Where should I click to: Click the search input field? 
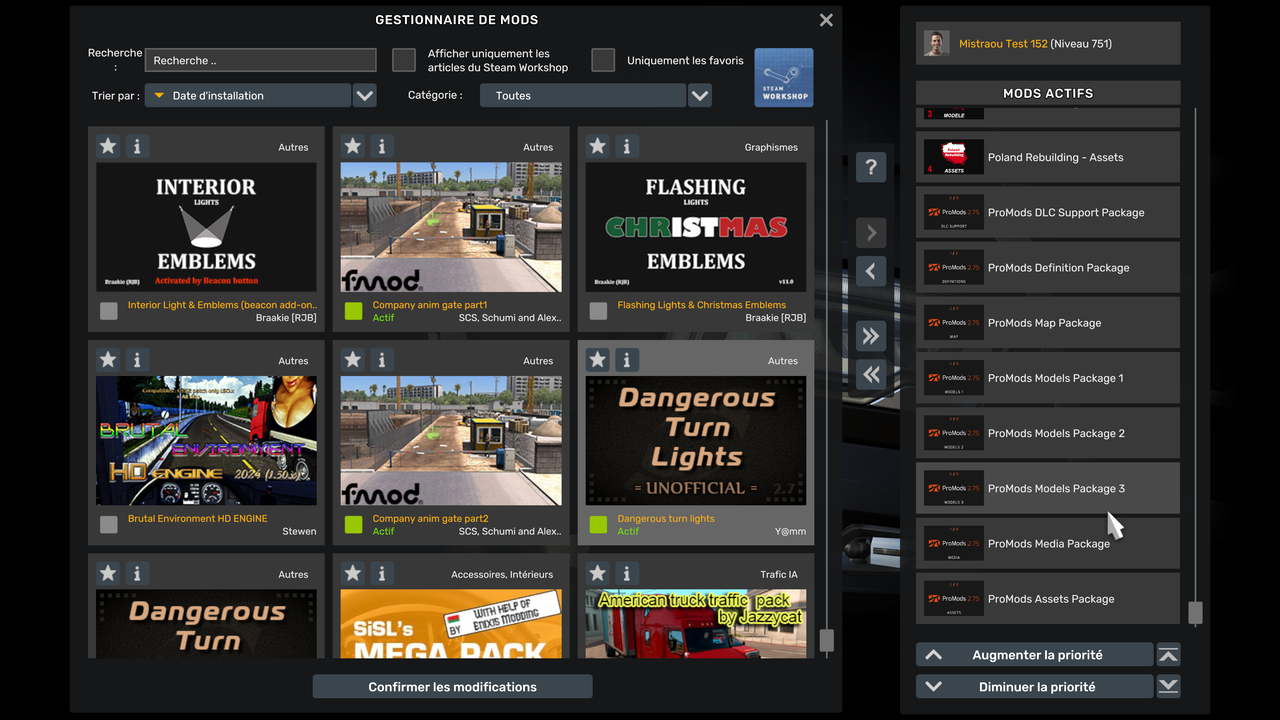coord(260,60)
